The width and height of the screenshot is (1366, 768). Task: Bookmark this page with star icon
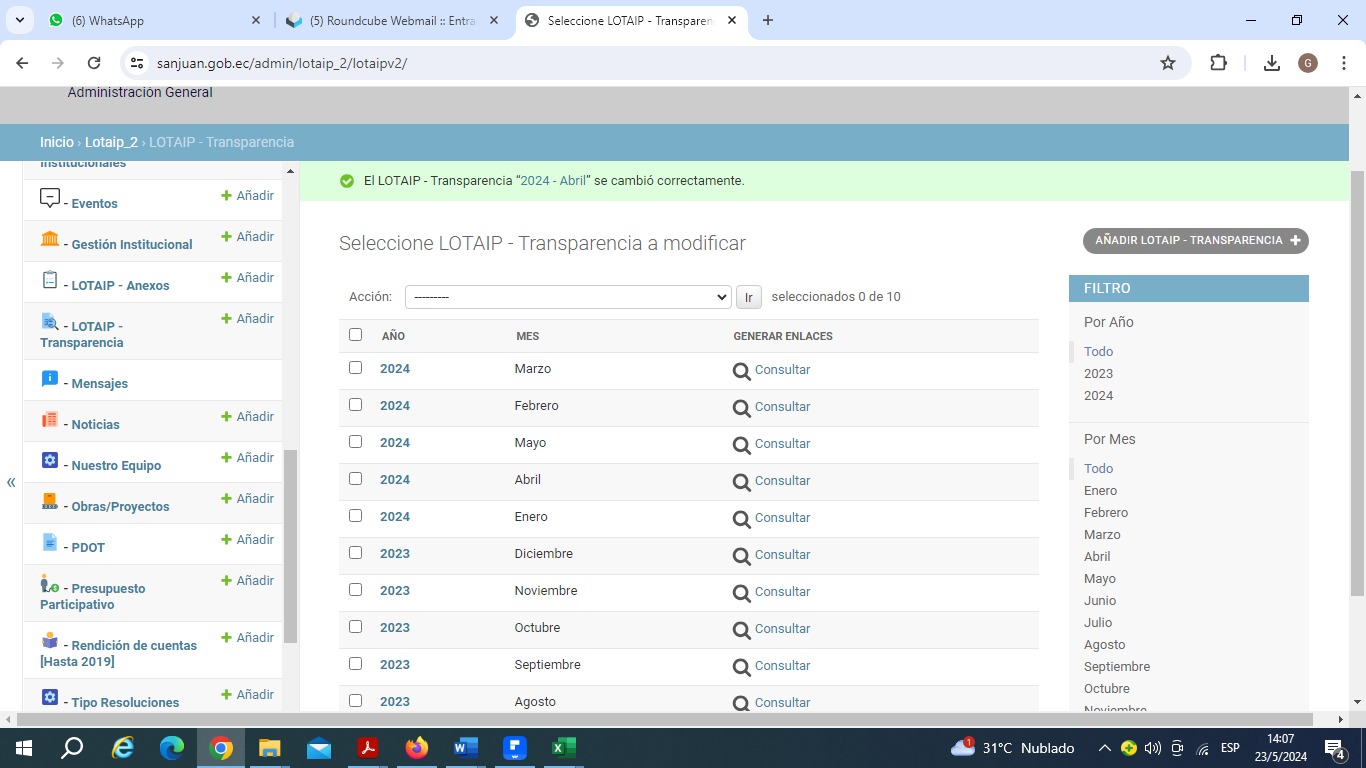click(x=1167, y=63)
